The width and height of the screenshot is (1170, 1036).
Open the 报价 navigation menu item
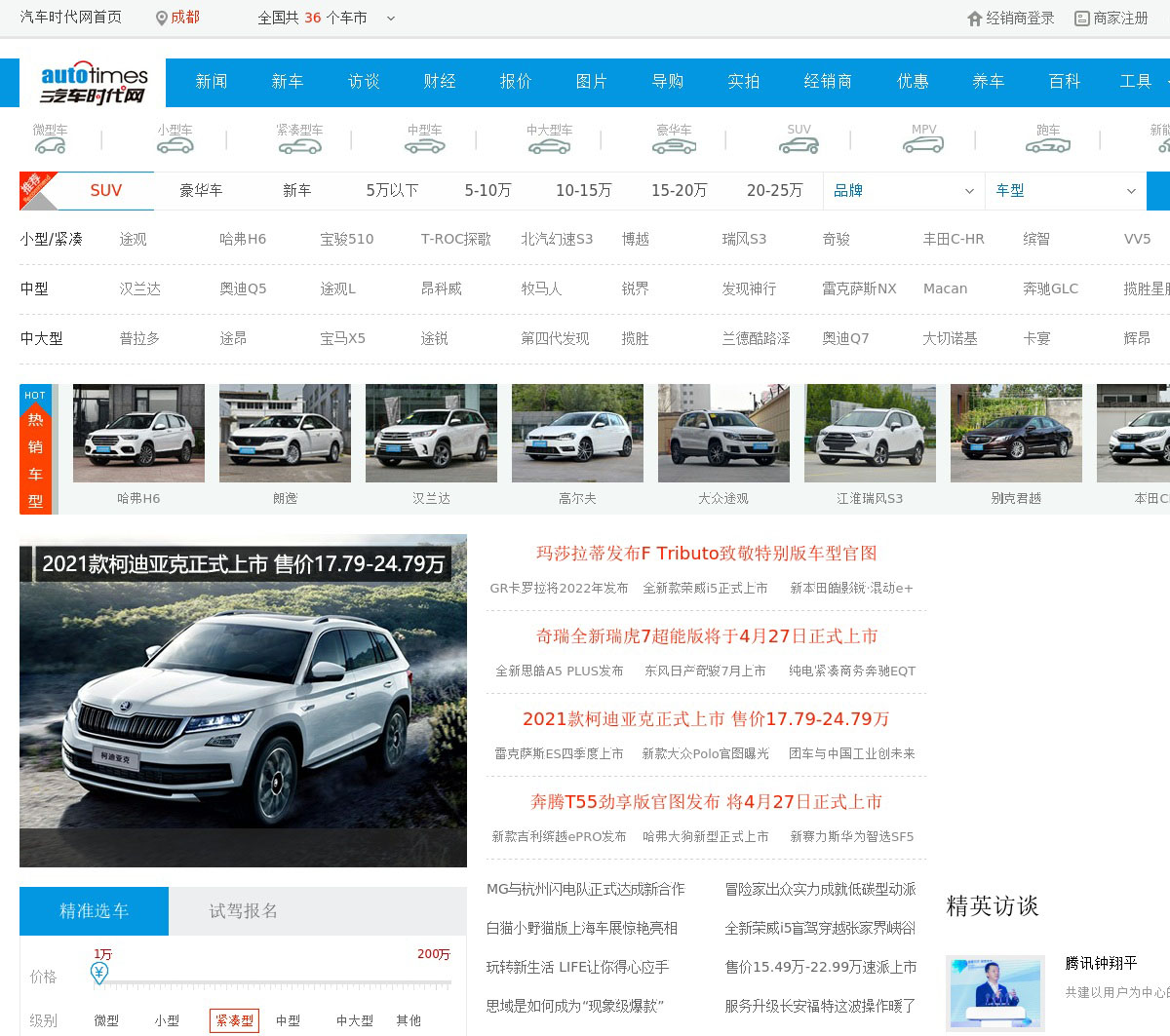516,82
